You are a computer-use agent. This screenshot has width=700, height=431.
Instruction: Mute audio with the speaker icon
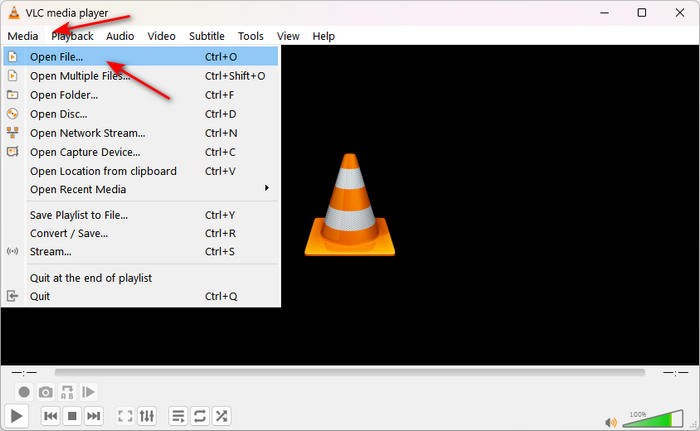pos(611,422)
